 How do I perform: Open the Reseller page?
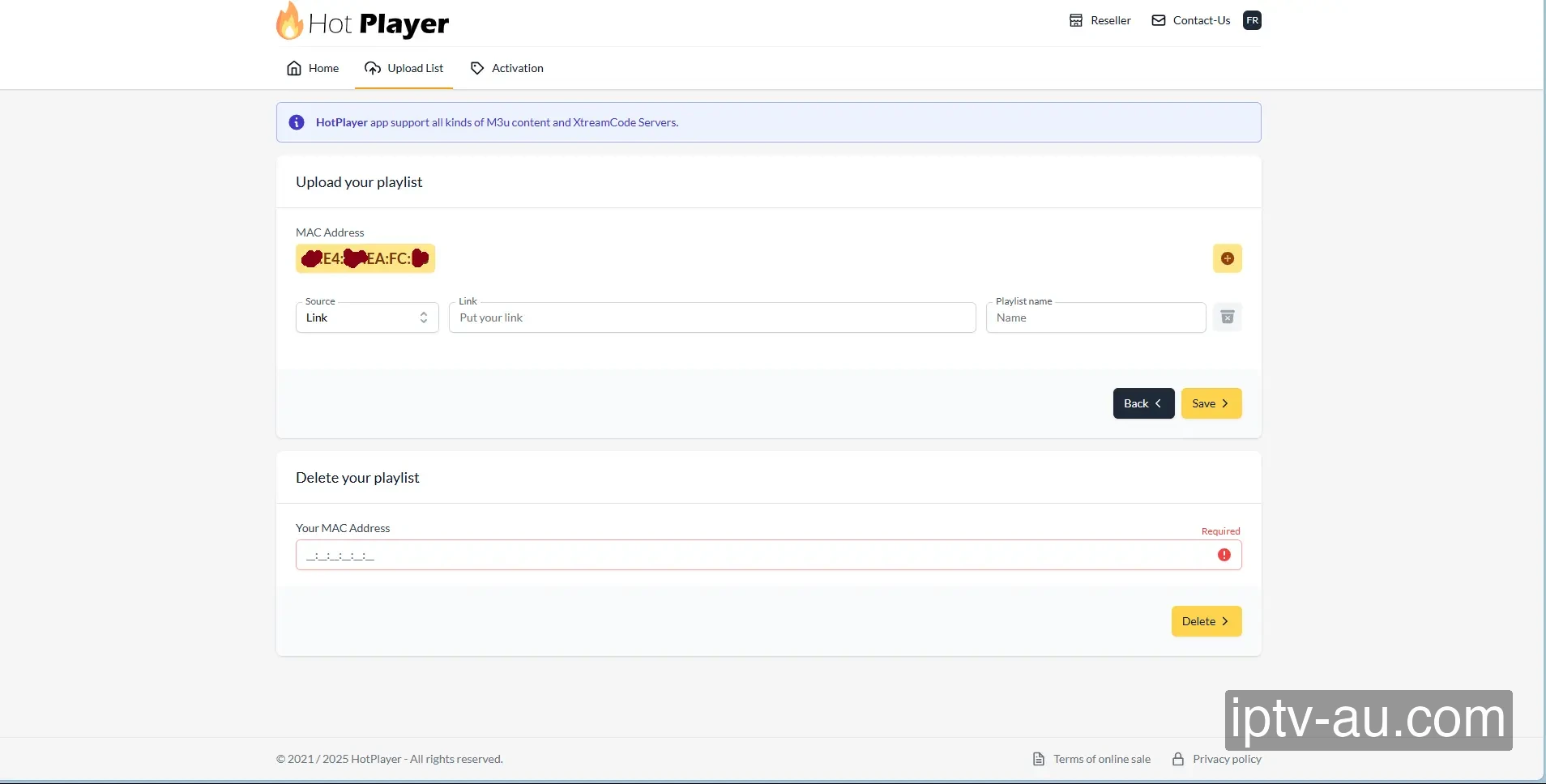pyautogui.click(x=1100, y=20)
